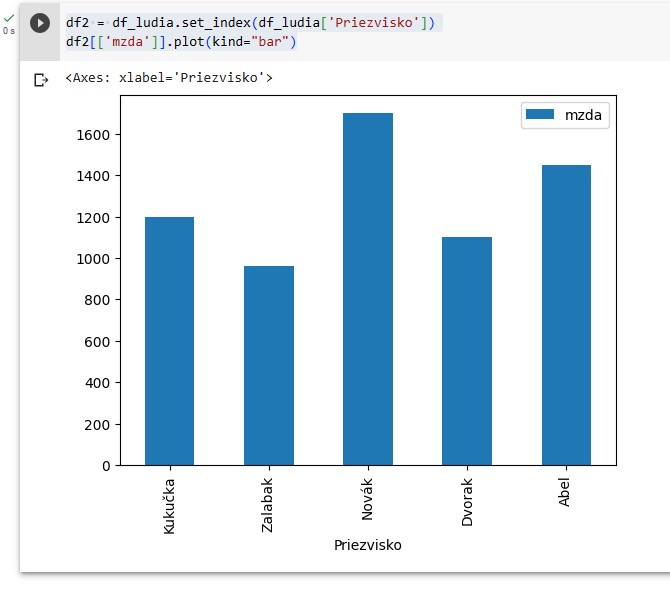Screen dimensions: 670x591
Task: Click the first code line with set_index
Action: pos(250,22)
